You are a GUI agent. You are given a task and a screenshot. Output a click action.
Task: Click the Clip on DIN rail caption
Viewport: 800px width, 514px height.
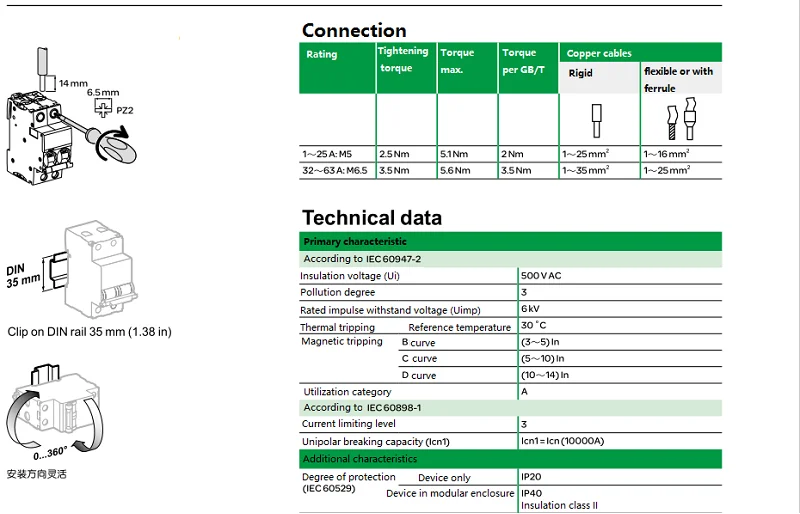[x=89, y=332]
